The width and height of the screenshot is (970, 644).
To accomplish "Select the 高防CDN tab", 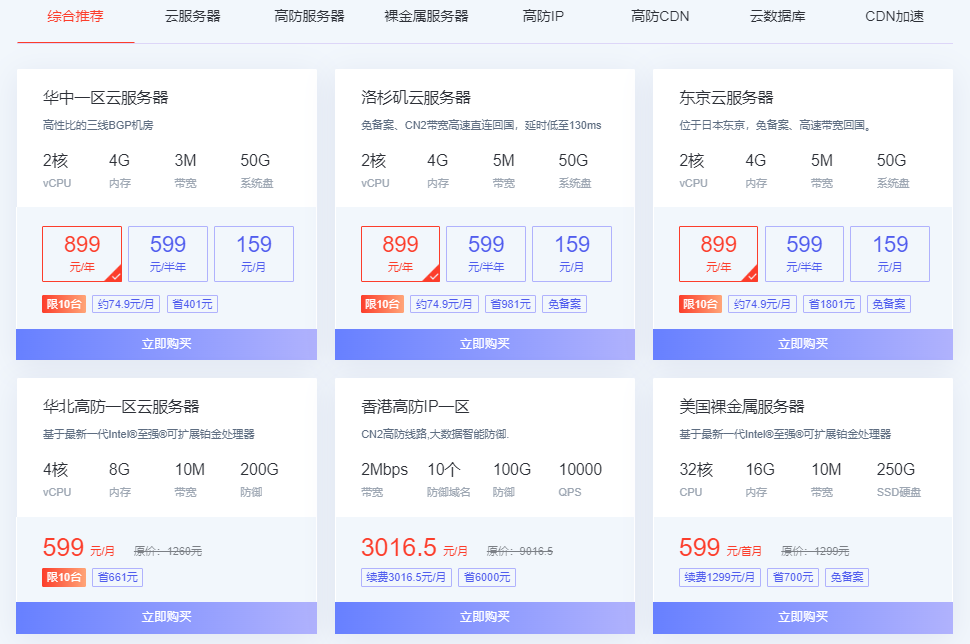I will [660, 17].
